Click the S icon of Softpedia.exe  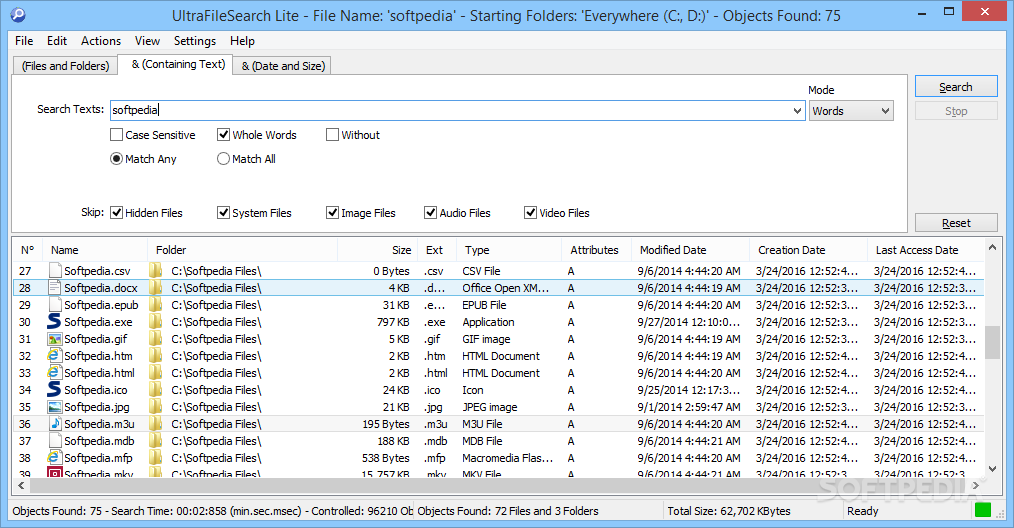tap(54, 322)
